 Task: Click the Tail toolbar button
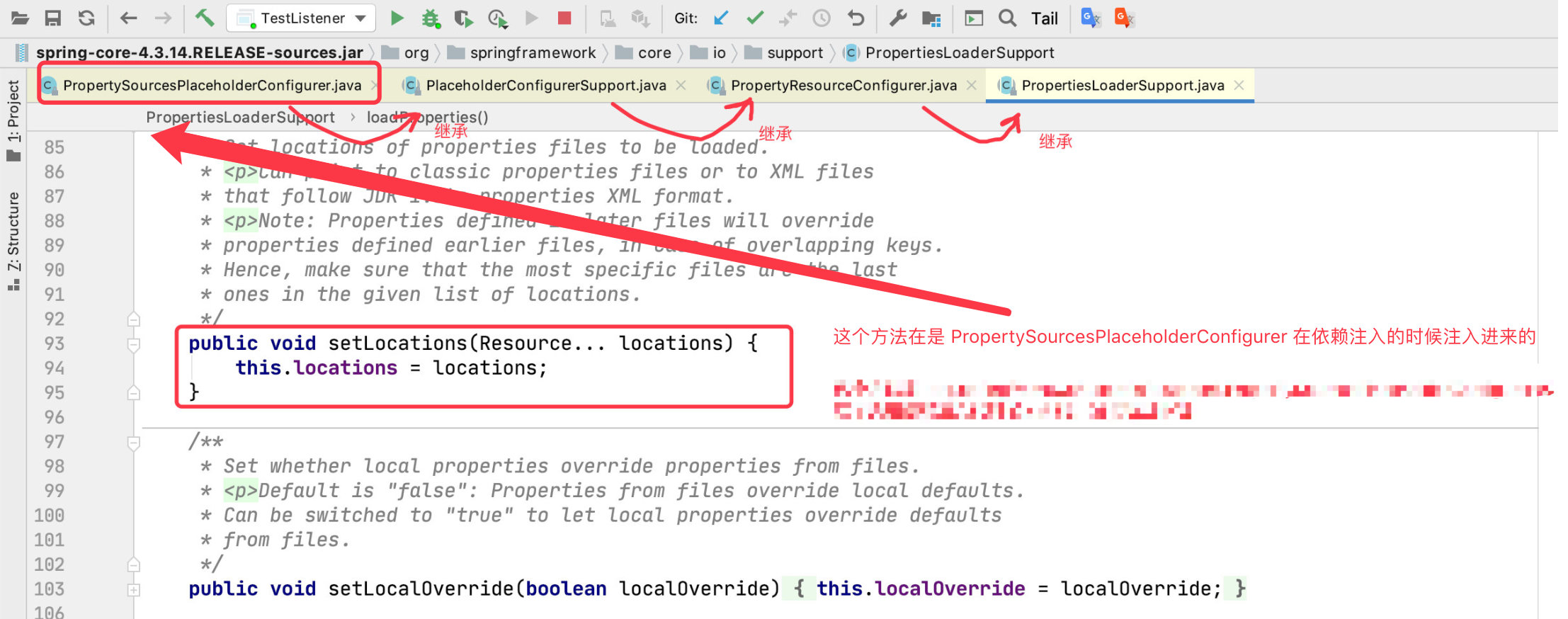[x=1045, y=18]
